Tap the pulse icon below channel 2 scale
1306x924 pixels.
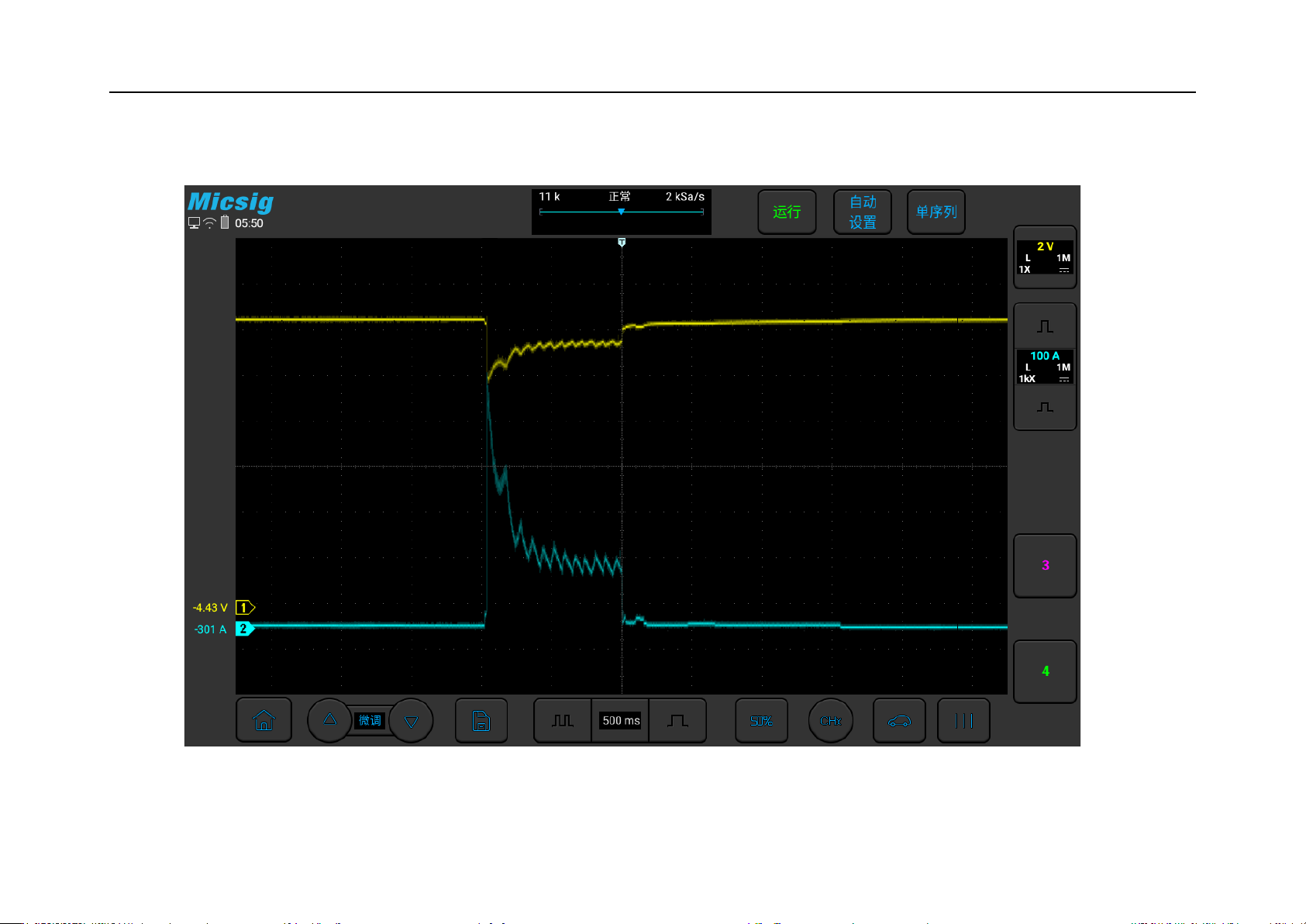tap(1045, 406)
